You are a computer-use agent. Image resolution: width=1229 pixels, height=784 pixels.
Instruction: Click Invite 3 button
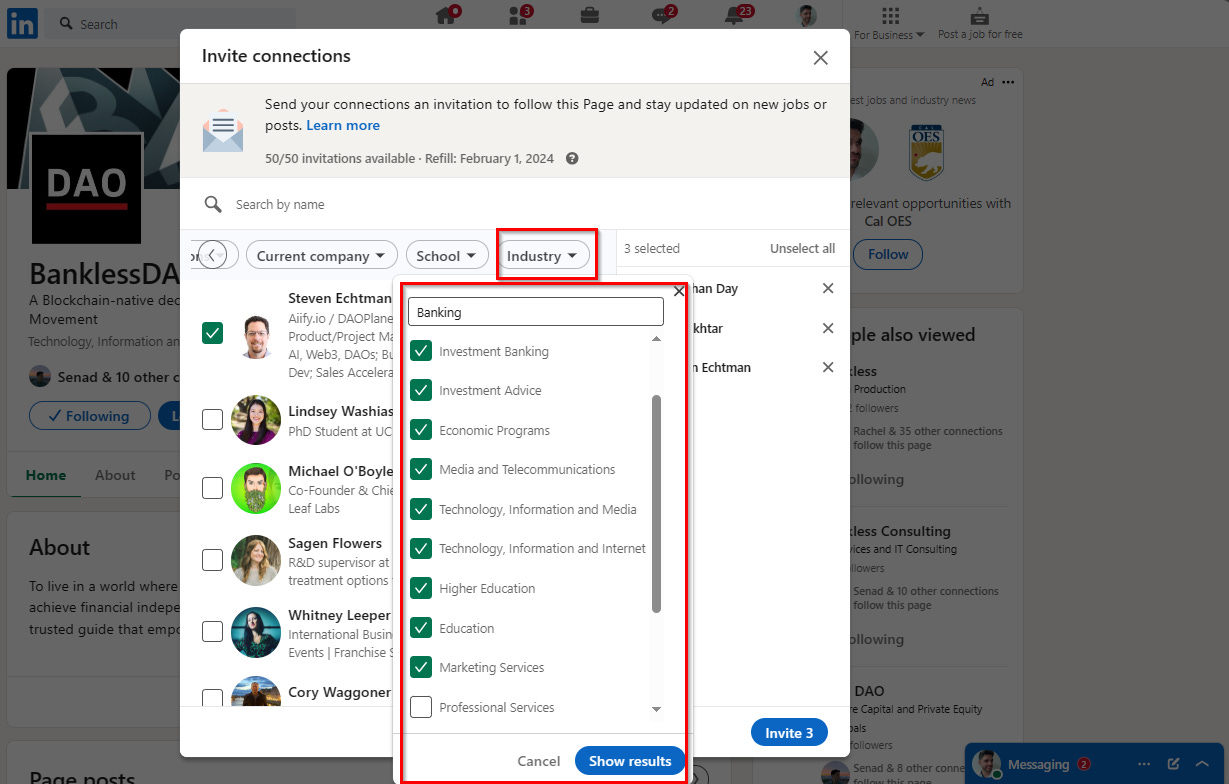coord(789,733)
